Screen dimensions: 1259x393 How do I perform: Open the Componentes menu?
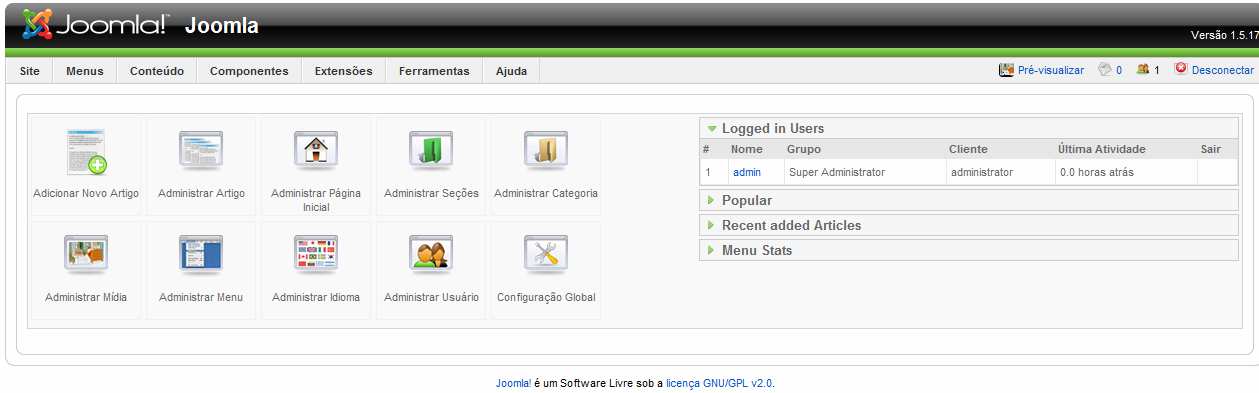(249, 71)
